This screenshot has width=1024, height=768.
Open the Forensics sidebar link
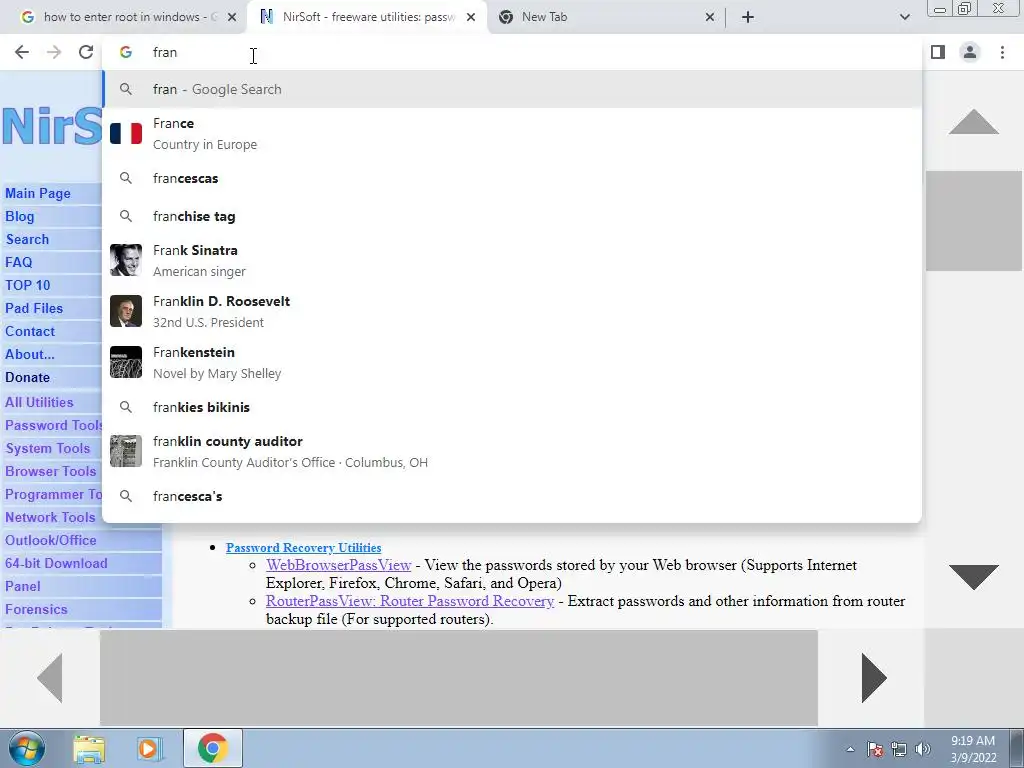tap(36, 609)
